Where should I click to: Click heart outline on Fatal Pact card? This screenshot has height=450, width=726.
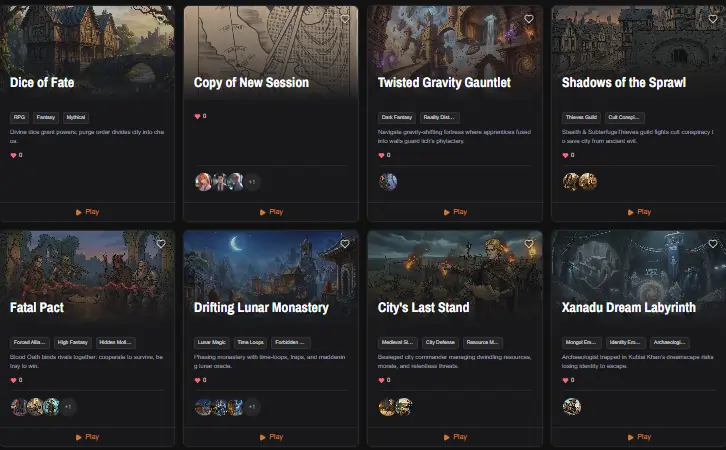point(161,244)
